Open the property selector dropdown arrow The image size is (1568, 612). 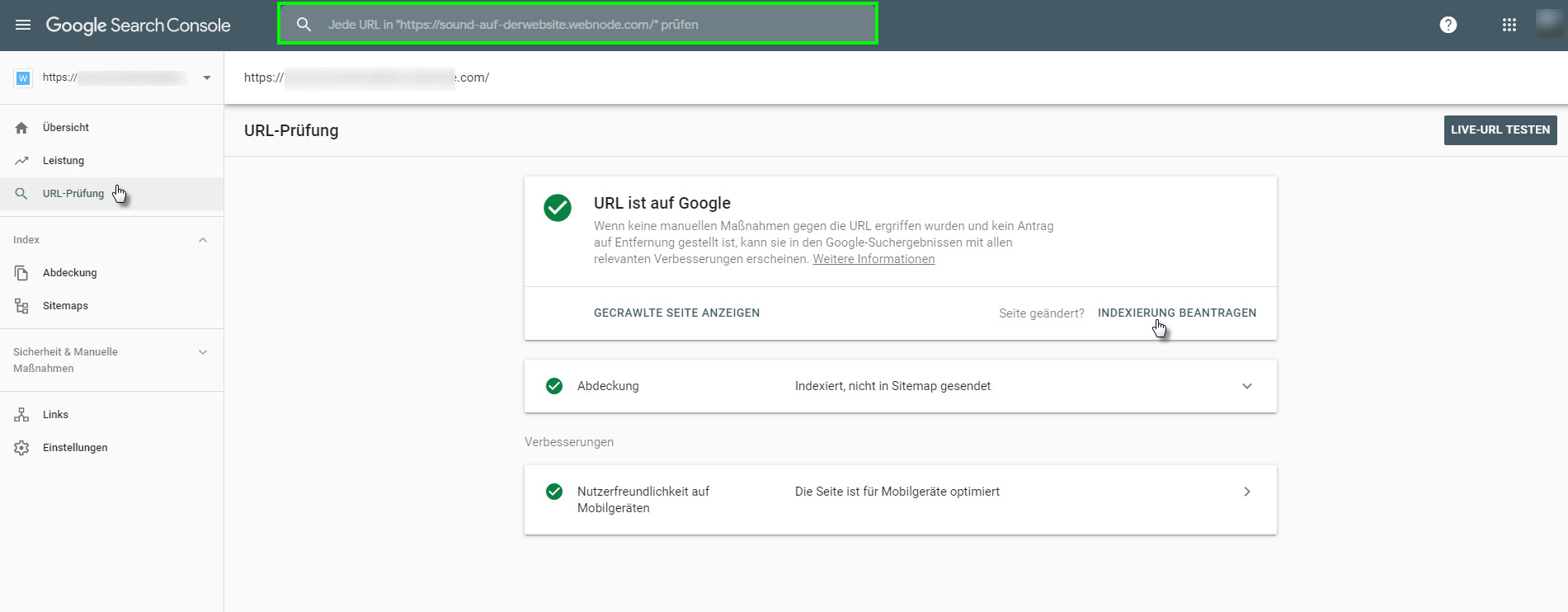click(x=207, y=78)
